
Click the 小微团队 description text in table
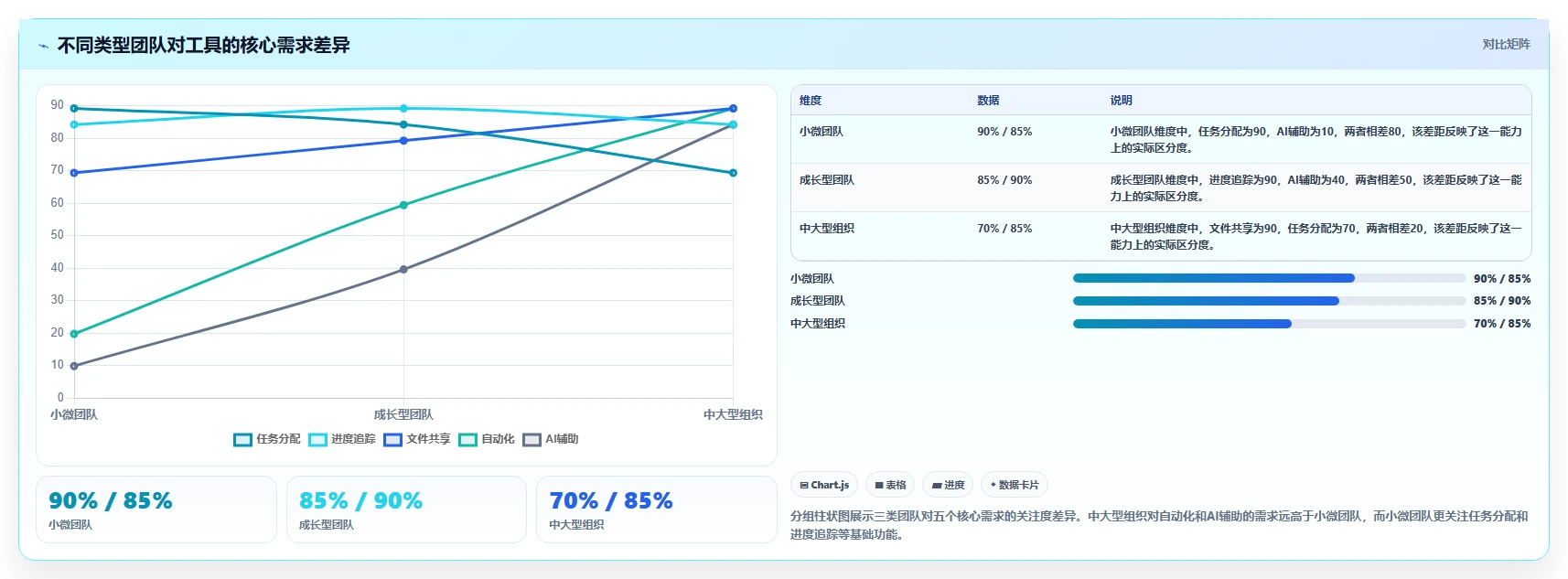(1316, 140)
